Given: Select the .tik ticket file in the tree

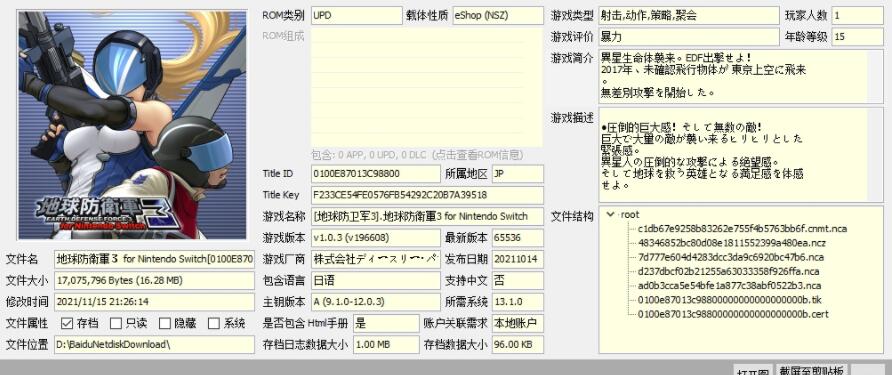Looking at the screenshot, I should pyautogui.click(x=729, y=300).
